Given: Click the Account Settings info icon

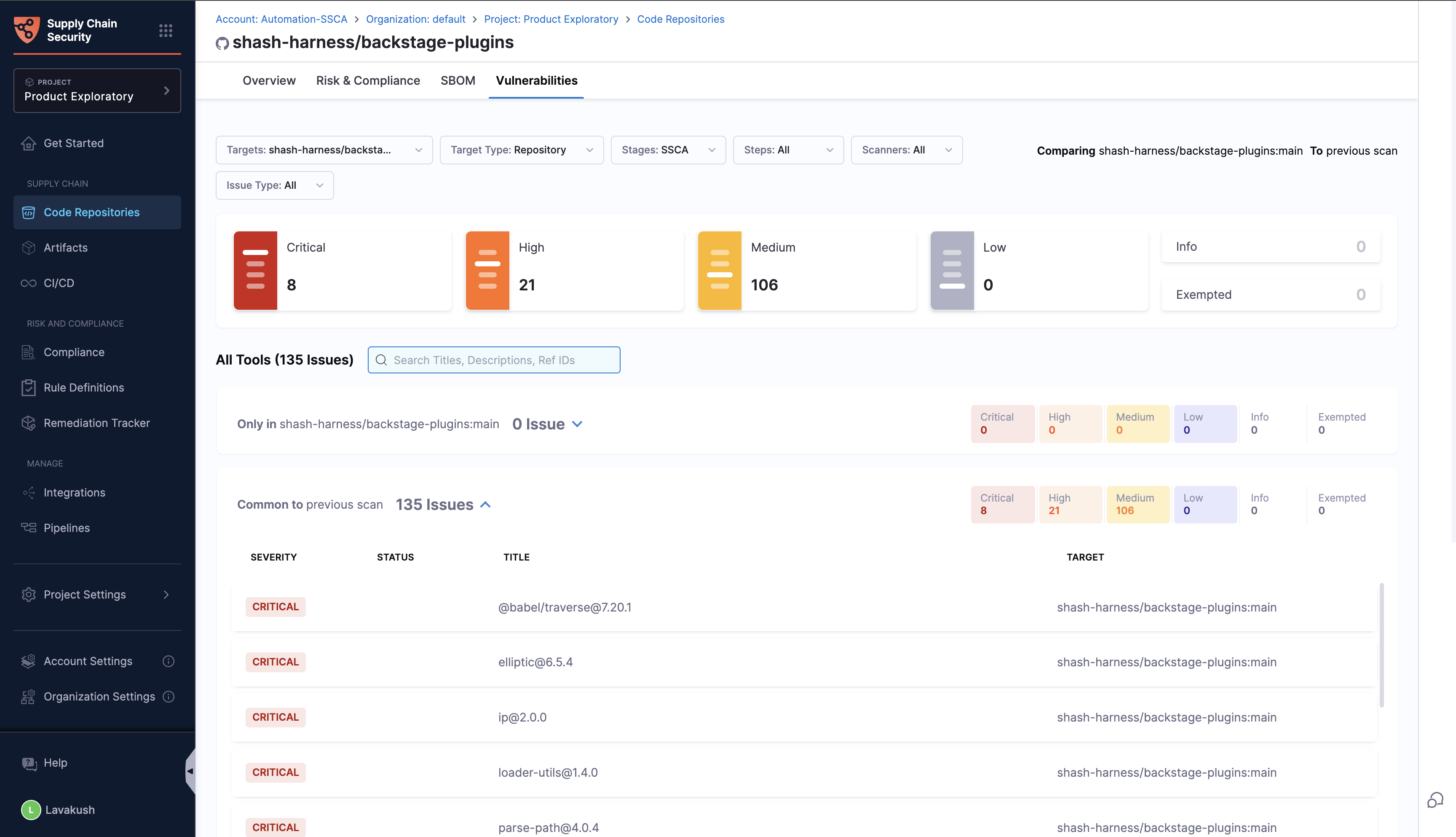Looking at the screenshot, I should pyautogui.click(x=169, y=661).
